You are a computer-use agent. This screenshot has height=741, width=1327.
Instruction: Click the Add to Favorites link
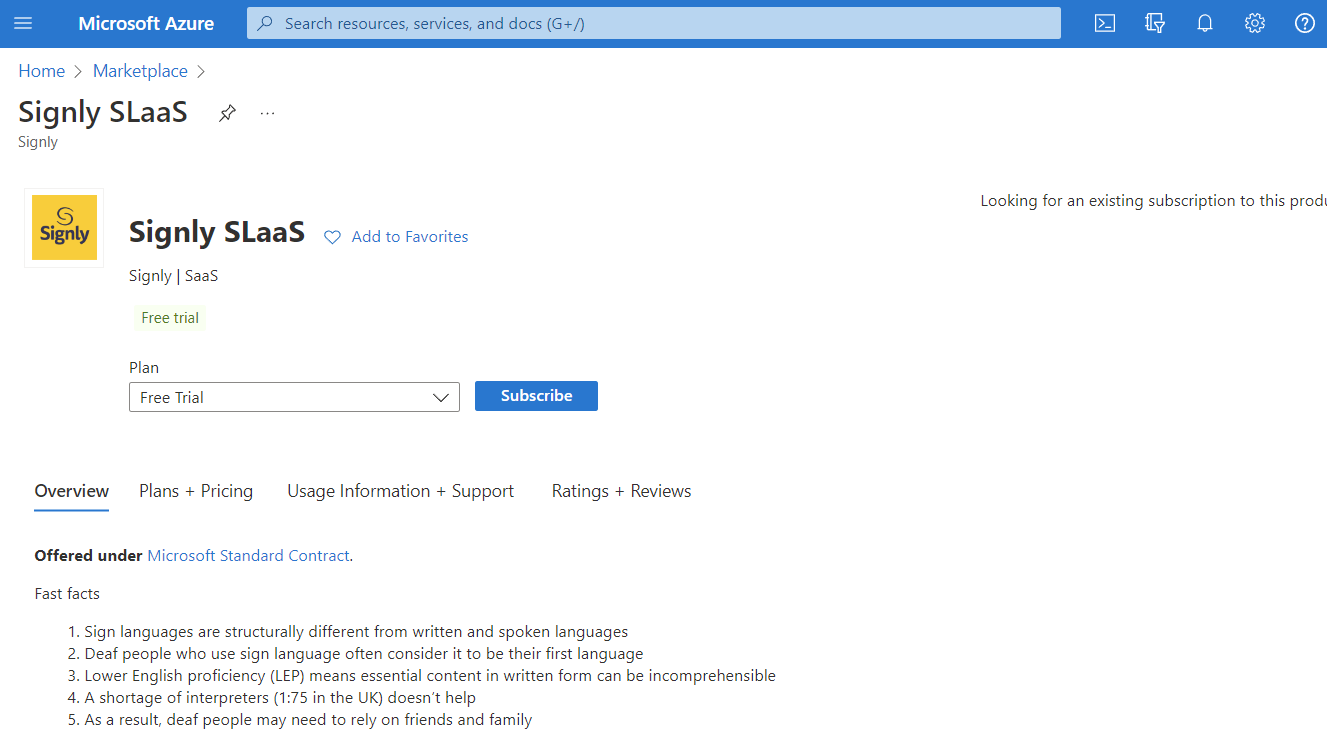point(410,237)
